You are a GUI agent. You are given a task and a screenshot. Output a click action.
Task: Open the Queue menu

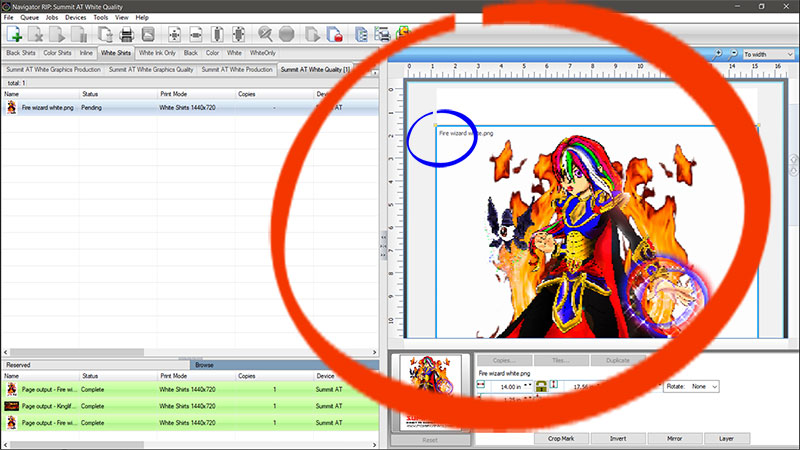29,17
